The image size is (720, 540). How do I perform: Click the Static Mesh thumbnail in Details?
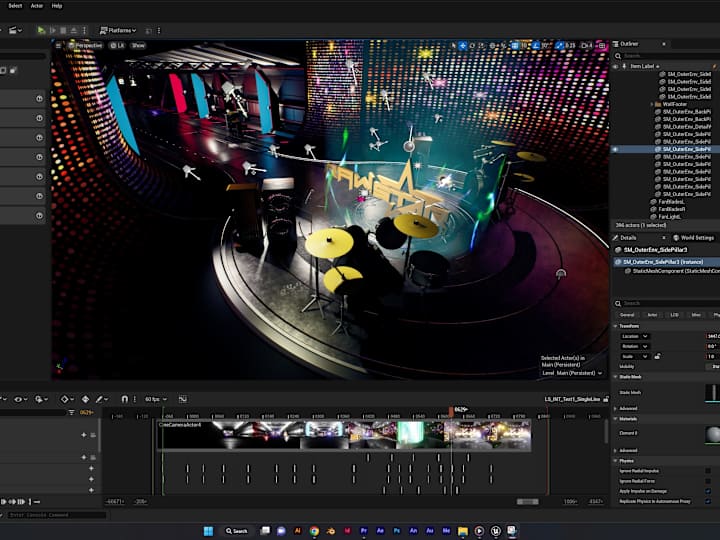point(713,394)
